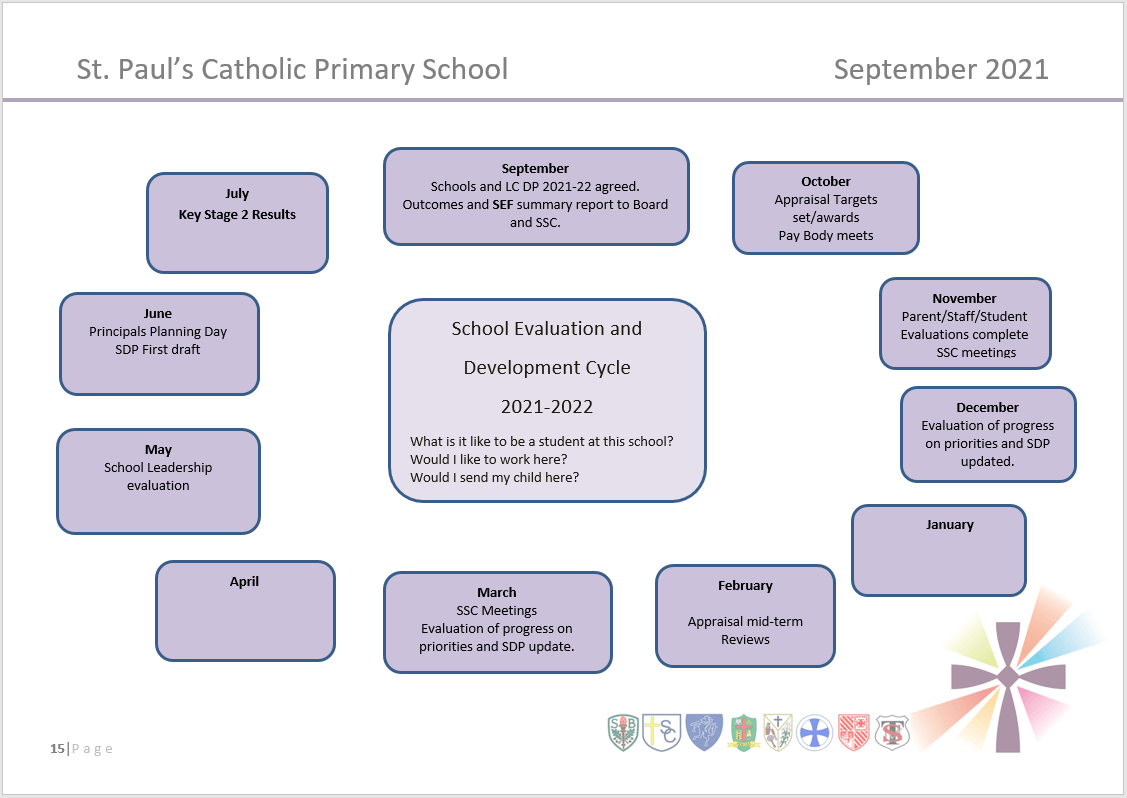Click 'Principals Planning Day' text
The width and height of the screenshot is (1127, 798).
[157, 331]
